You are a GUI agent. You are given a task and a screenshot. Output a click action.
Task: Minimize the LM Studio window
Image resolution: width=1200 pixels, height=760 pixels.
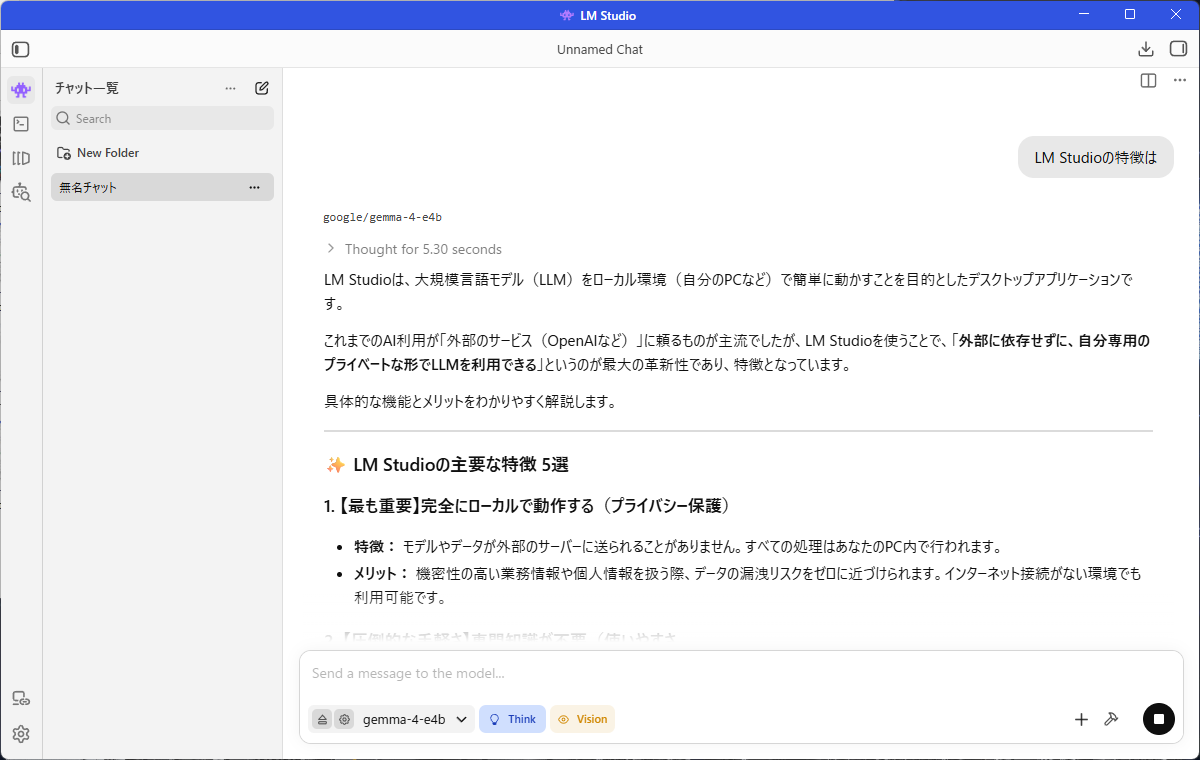[x=1084, y=15]
